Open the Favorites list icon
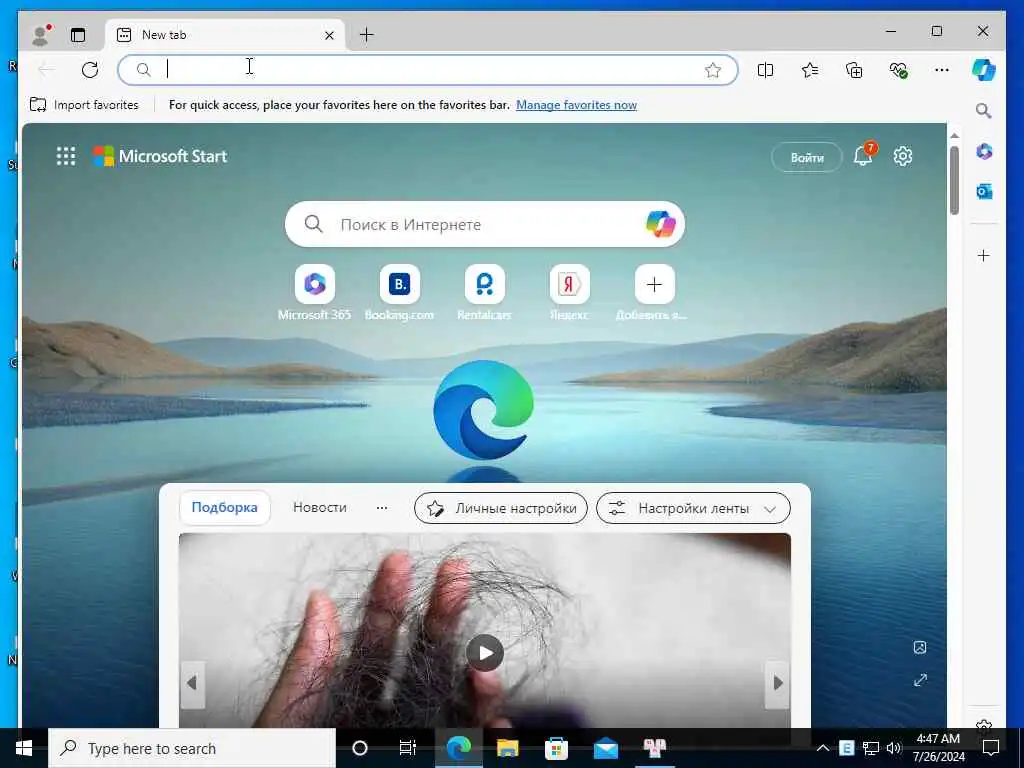The height and width of the screenshot is (768, 1024). [x=810, y=70]
